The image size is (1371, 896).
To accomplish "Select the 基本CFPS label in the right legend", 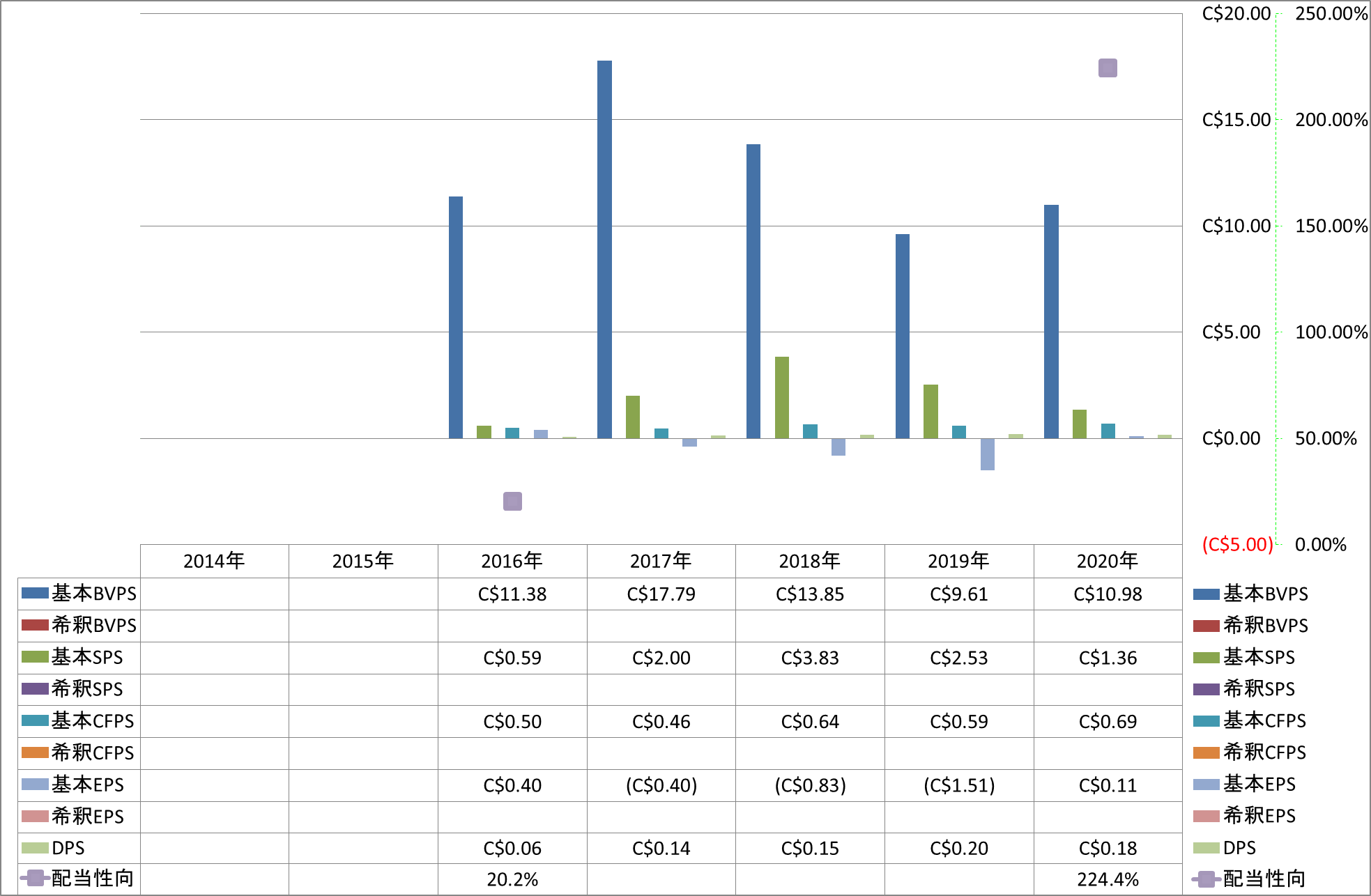I will click(x=1264, y=720).
